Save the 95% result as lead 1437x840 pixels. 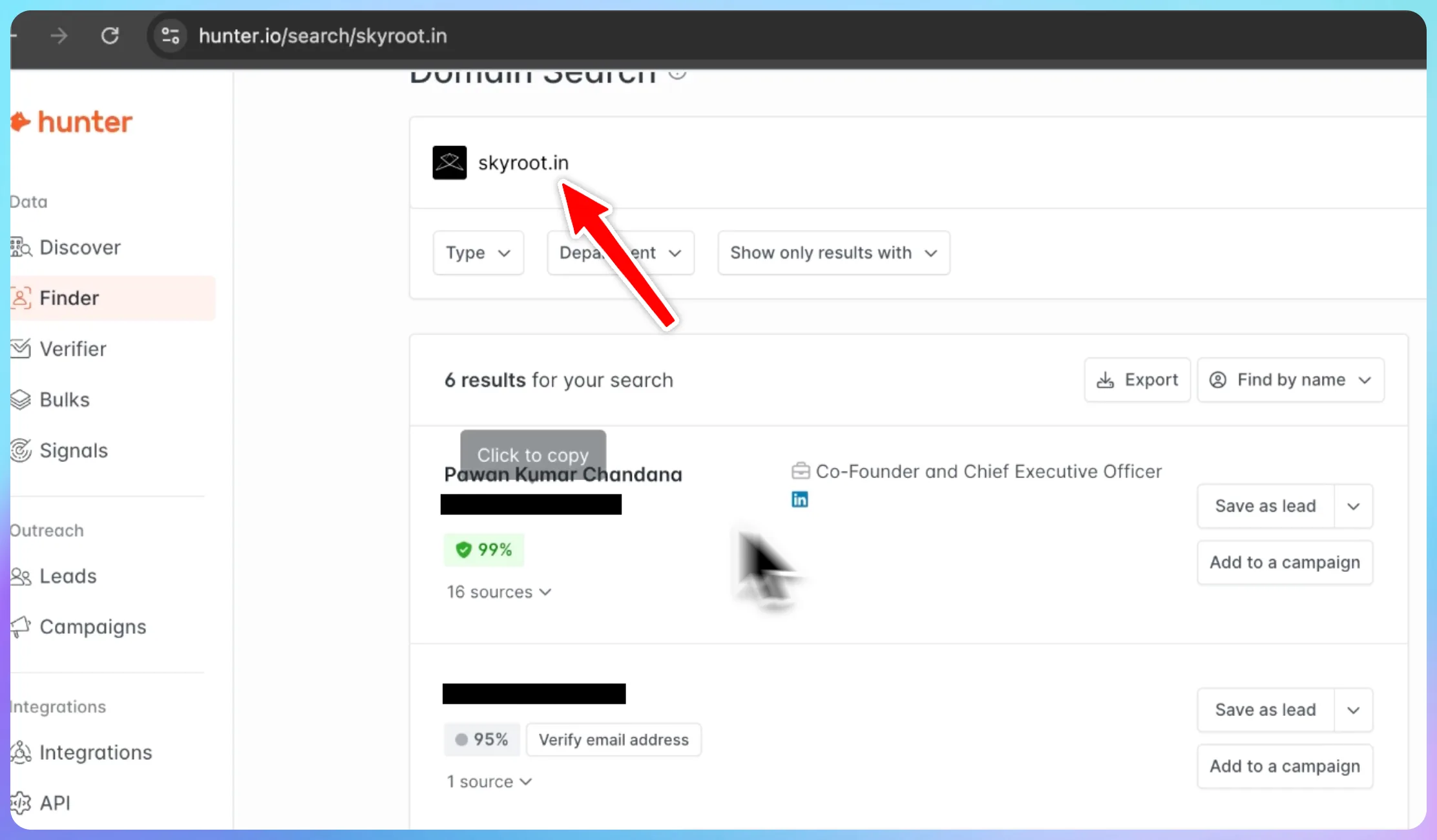pos(1265,709)
